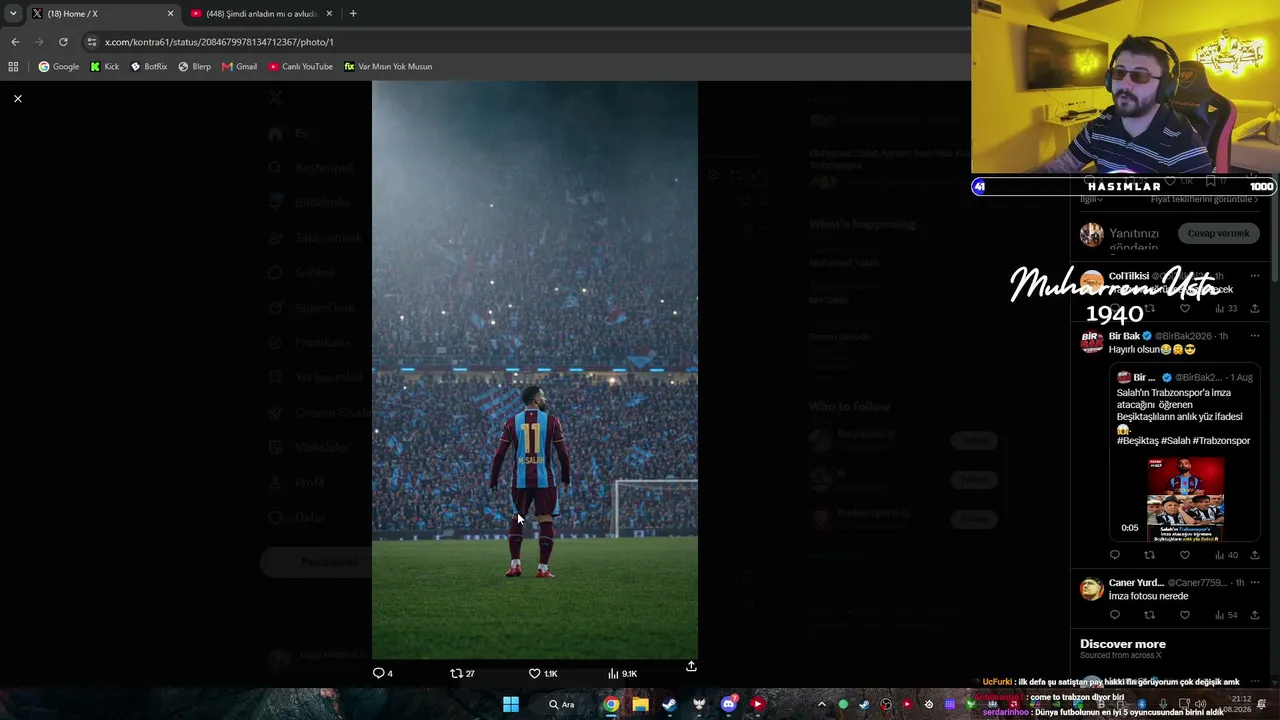Switch to the (18) Home / X tab
The height and width of the screenshot is (720, 1280).
(100, 14)
